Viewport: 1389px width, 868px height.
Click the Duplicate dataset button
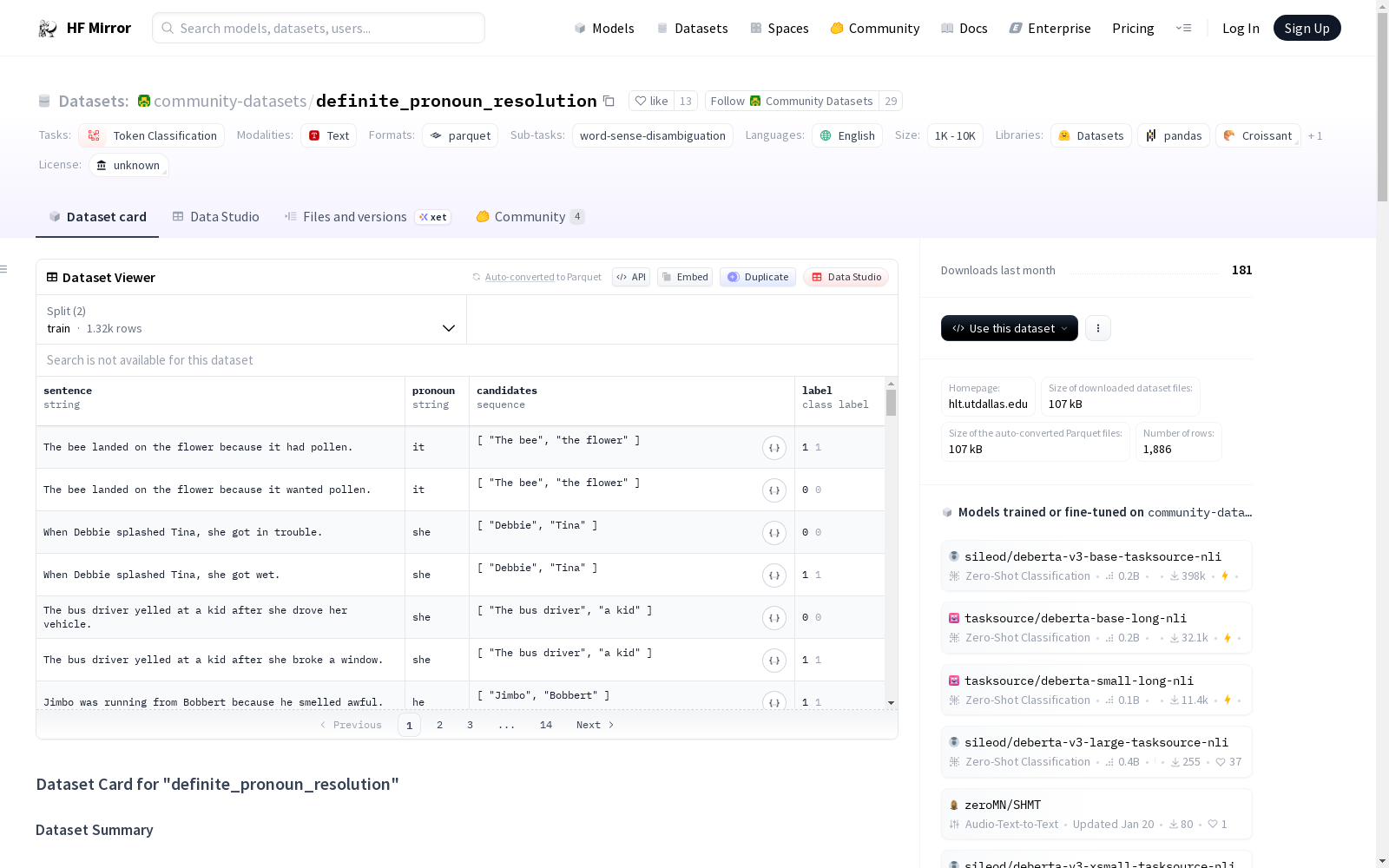pyautogui.click(x=757, y=278)
